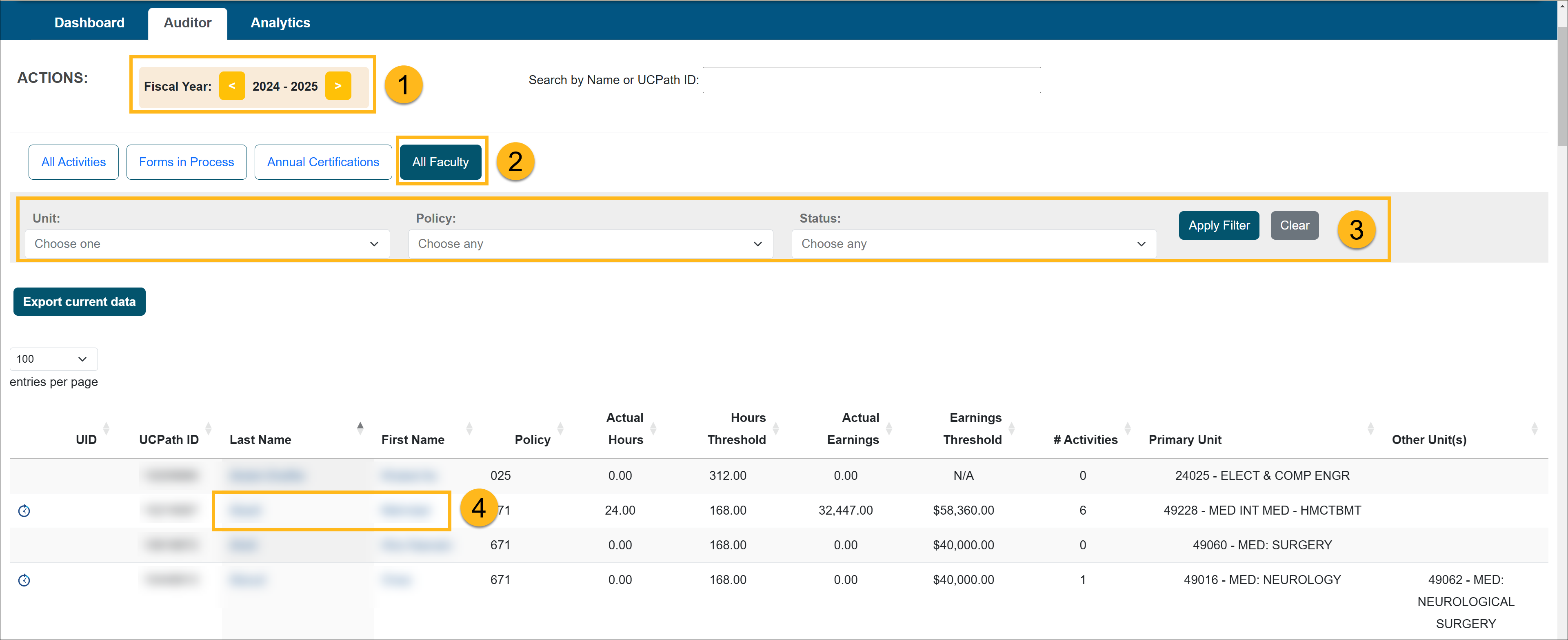Open last name link in MED INT MED row
This screenshot has height=640, width=1568.
point(246,510)
